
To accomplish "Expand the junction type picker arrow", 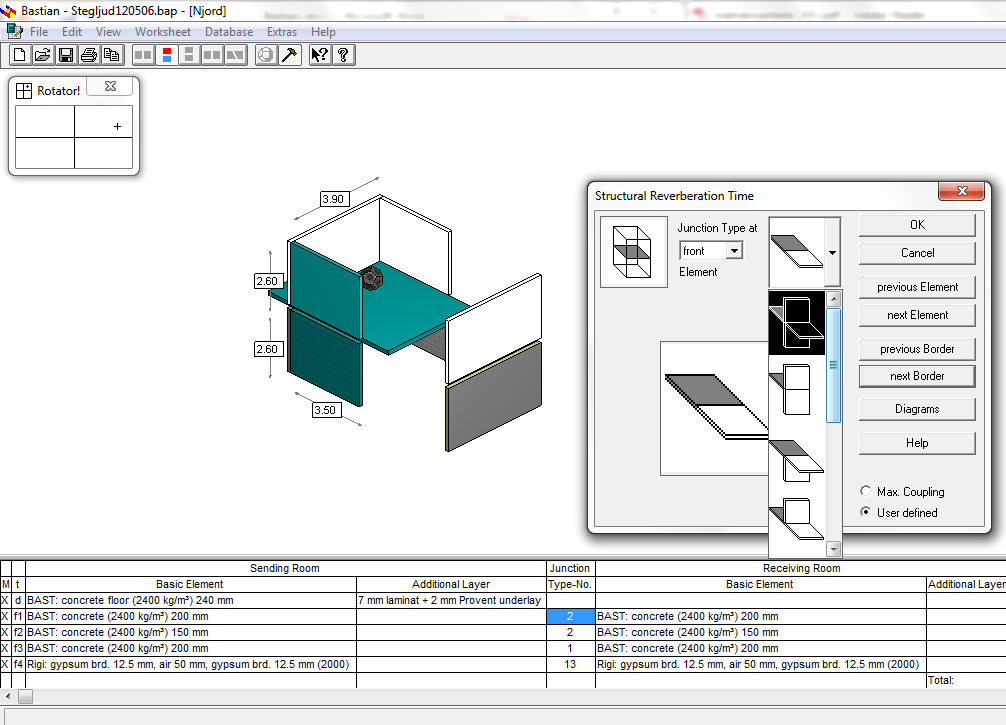I will click(x=833, y=253).
